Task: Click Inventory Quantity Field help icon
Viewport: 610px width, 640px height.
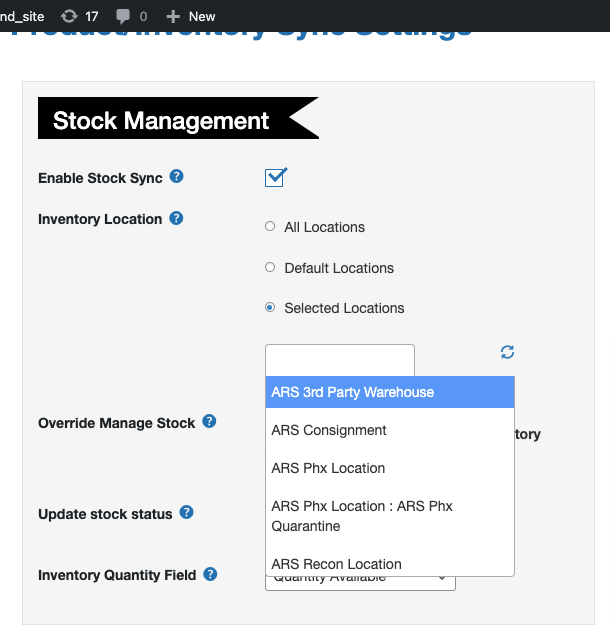Action: (x=211, y=574)
